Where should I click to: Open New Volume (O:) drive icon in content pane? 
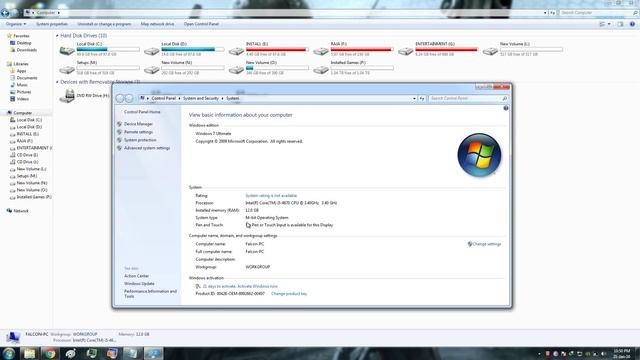236,70
